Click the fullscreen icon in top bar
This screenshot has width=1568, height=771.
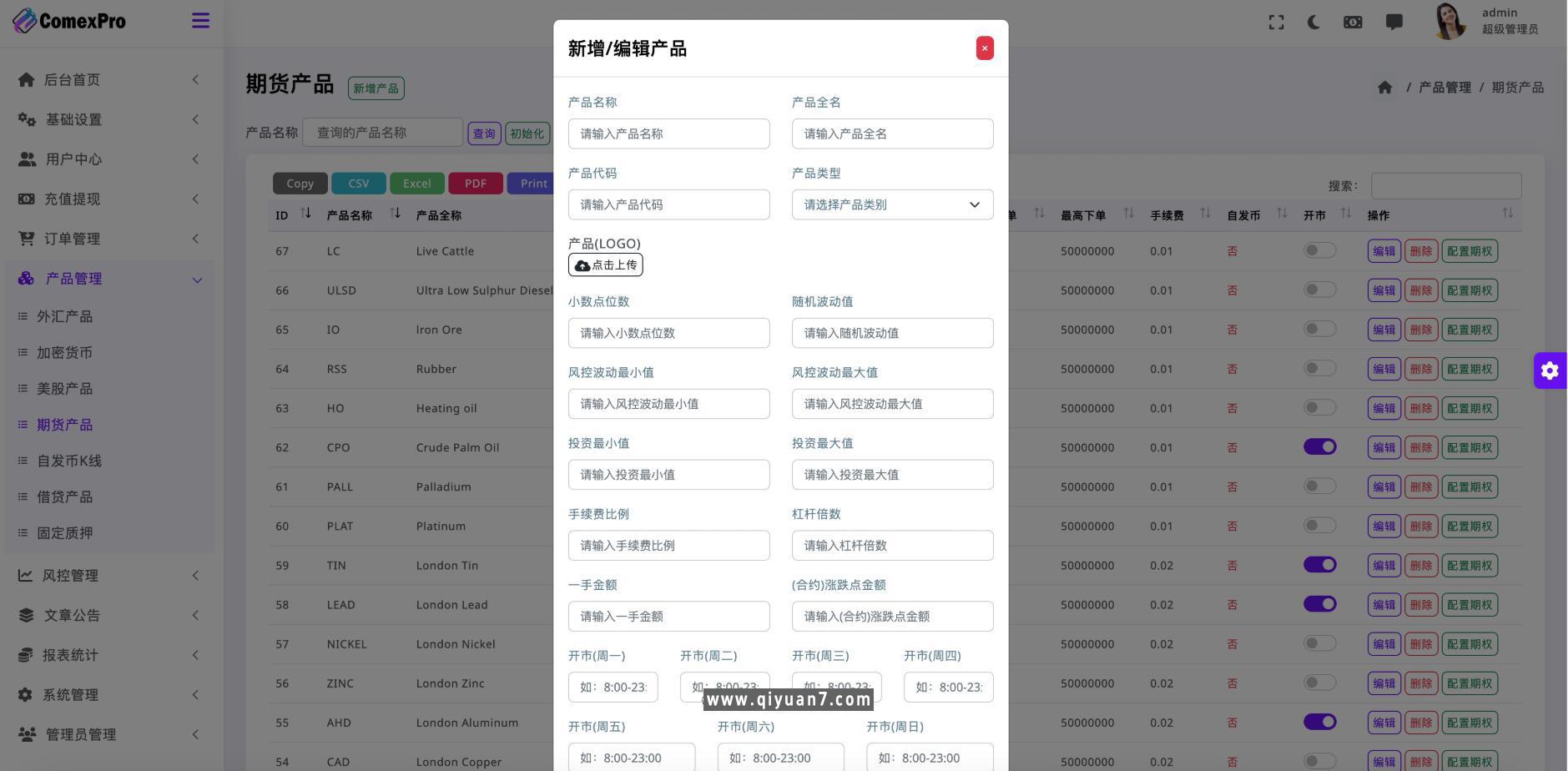click(1276, 23)
